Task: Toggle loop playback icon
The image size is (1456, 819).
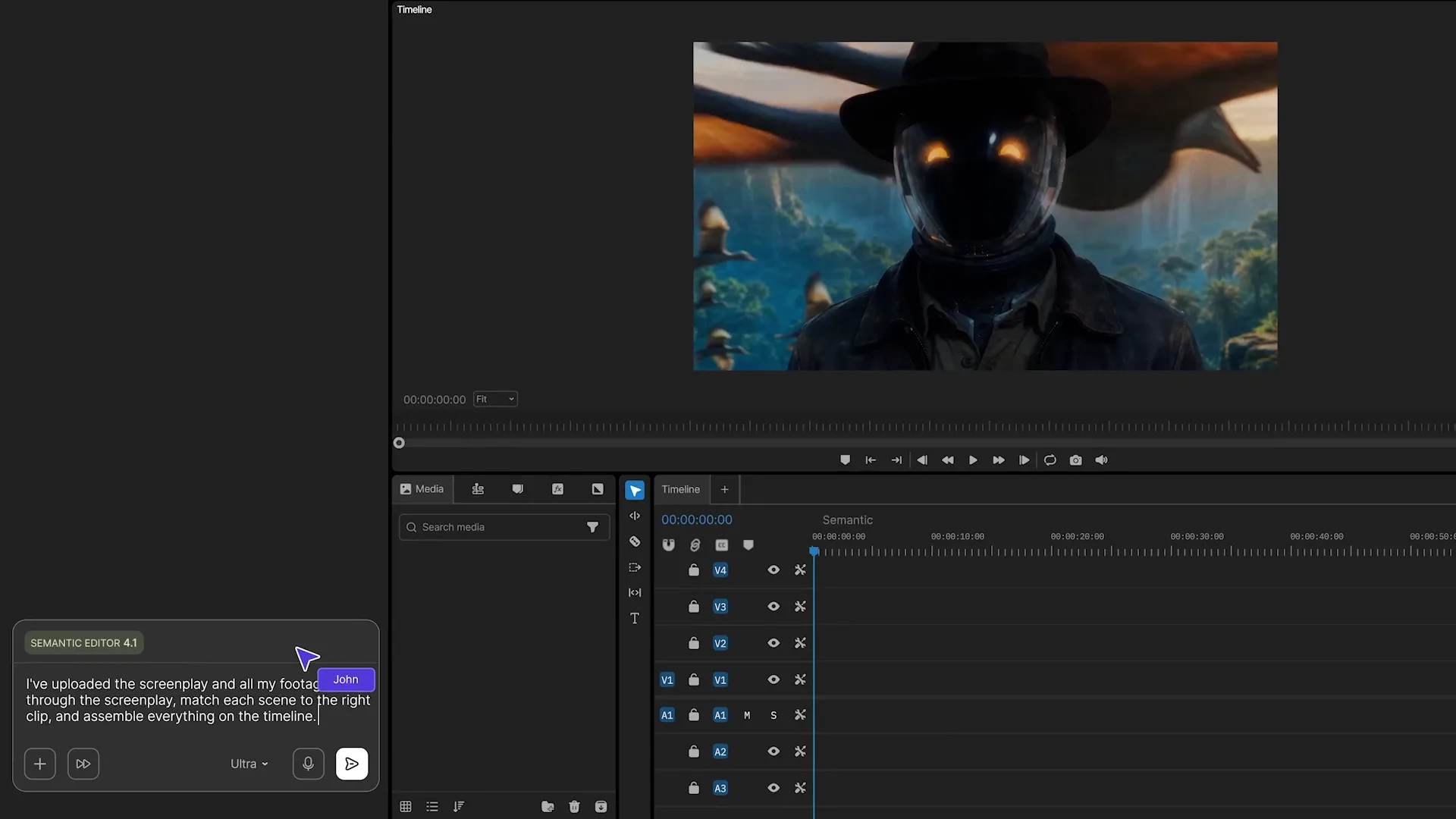Action: point(1050,460)
